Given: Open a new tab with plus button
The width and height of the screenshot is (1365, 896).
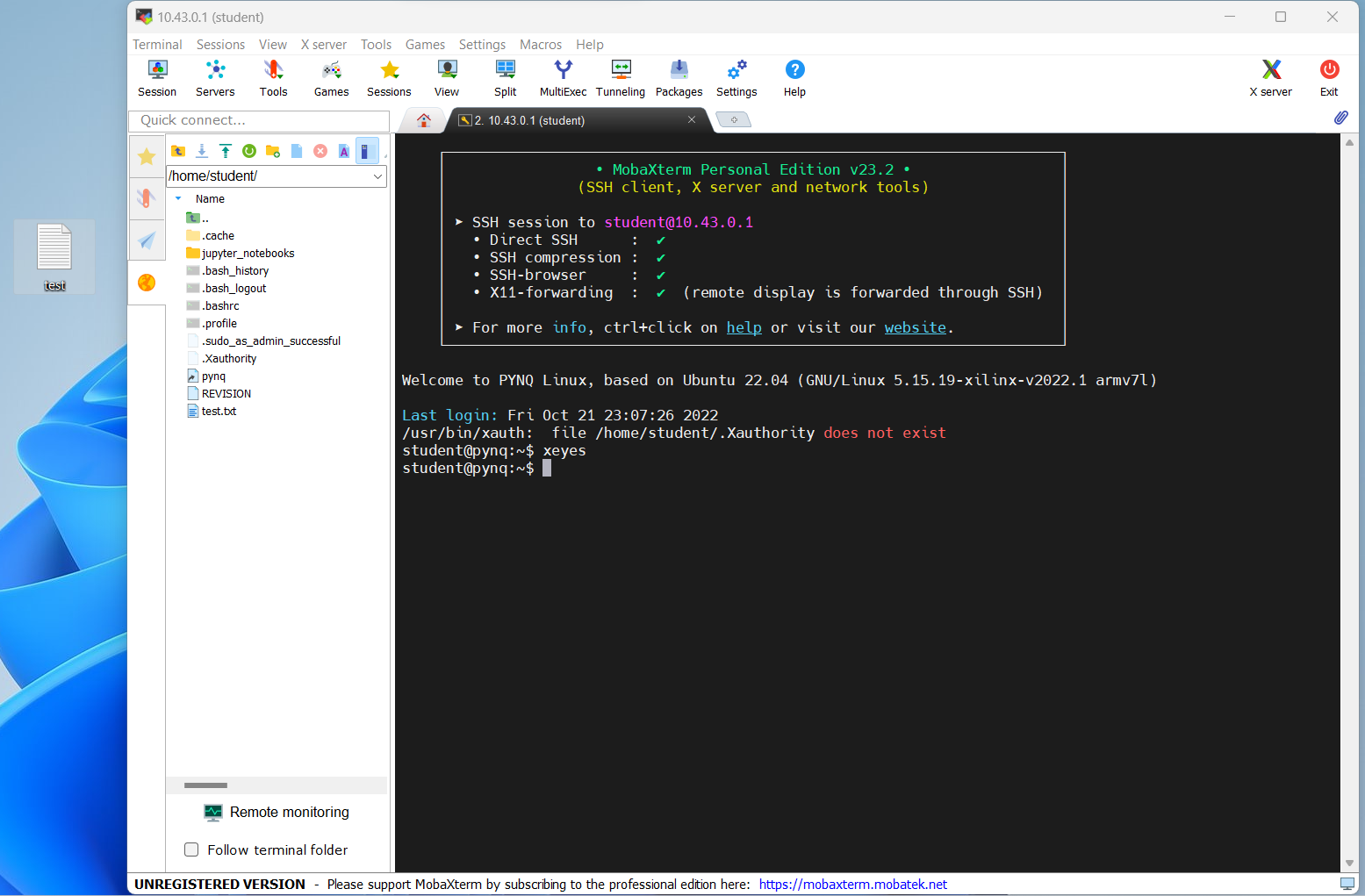Looking at the screenshot, I should (x=734, y=120).
